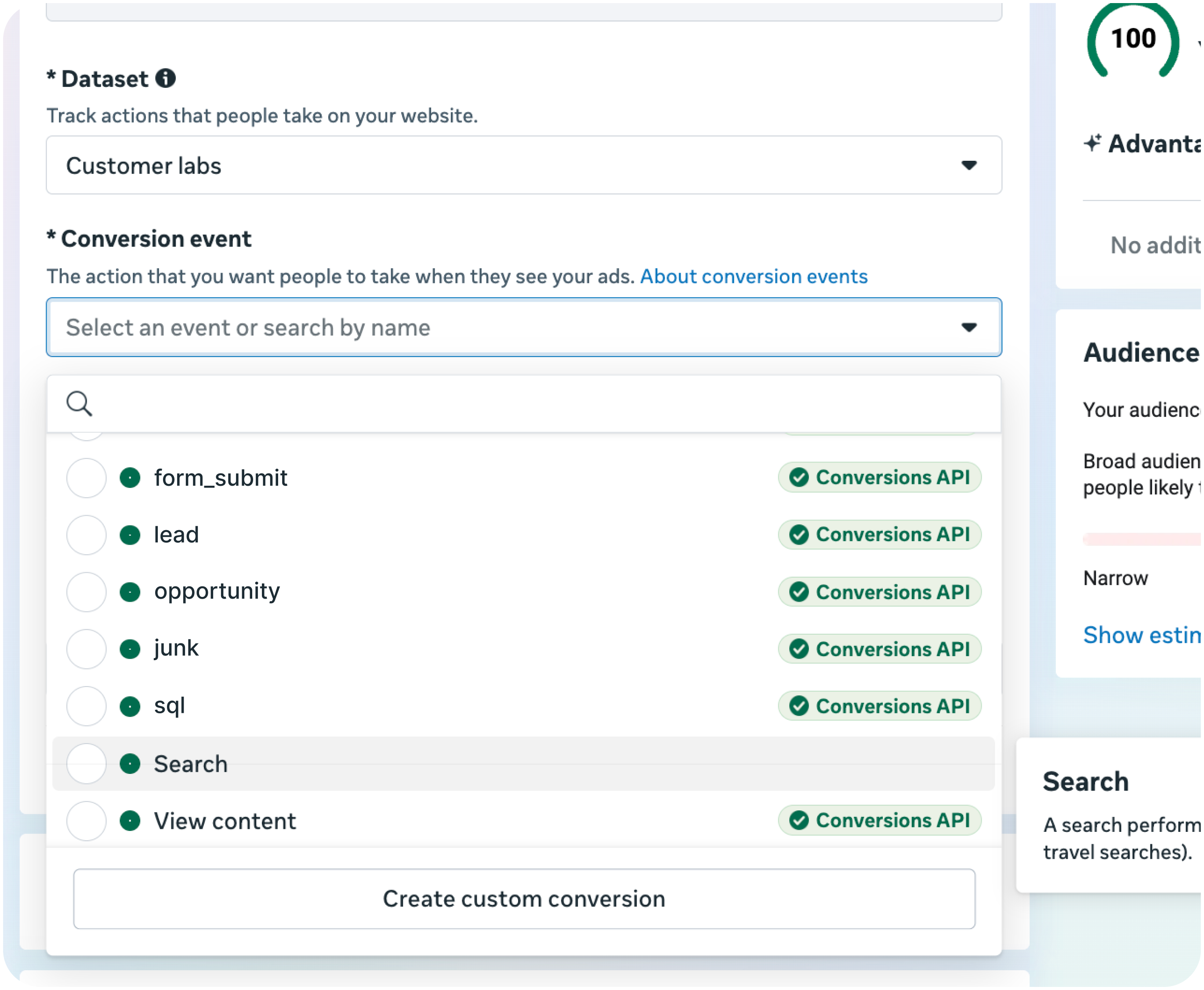
Task: Open the Show estimates link
Action: pos(1142,635)
